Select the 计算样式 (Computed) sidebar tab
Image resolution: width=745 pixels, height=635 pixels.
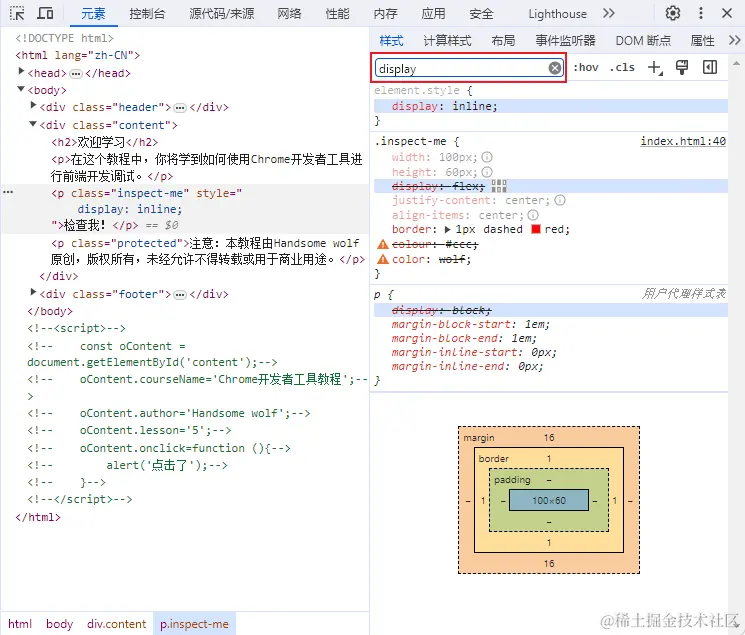[447, 40]
